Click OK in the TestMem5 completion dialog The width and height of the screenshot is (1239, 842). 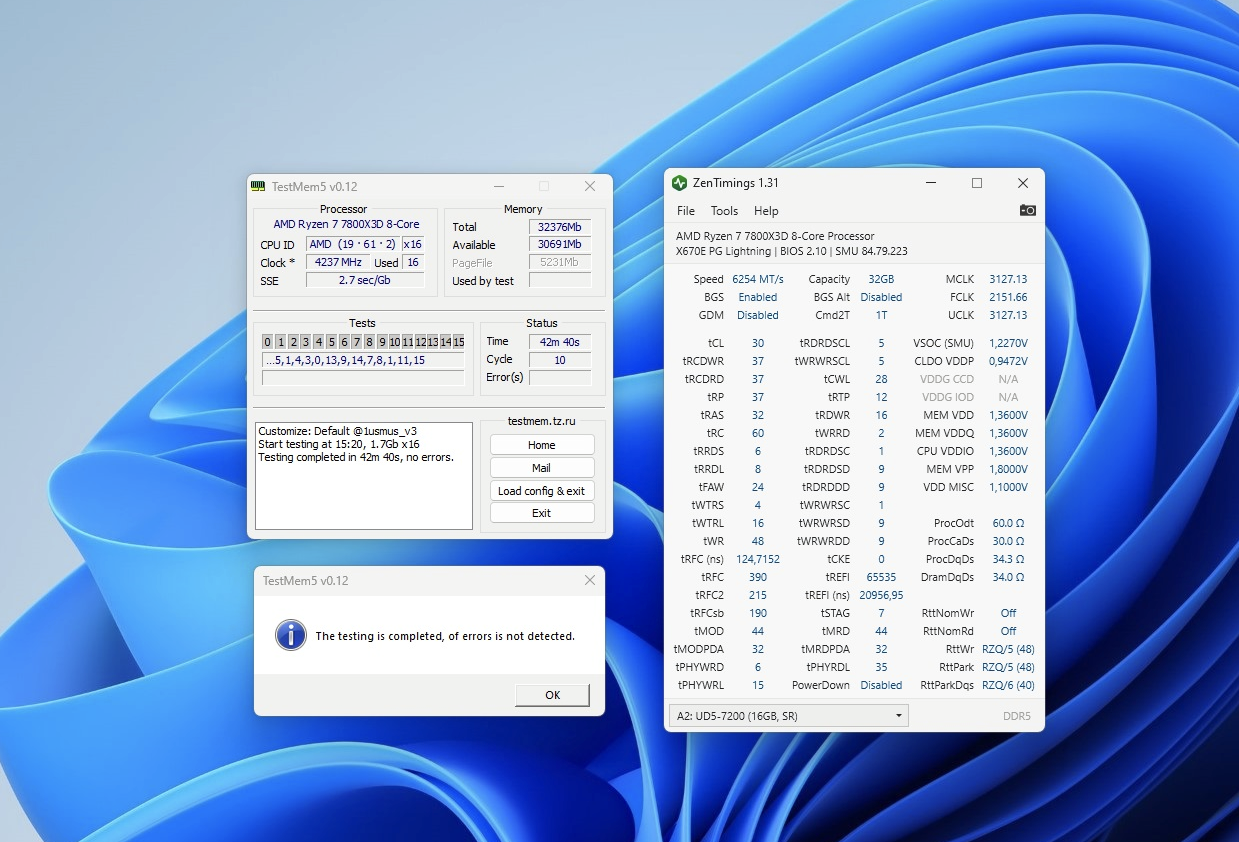[x=552, y=695]
